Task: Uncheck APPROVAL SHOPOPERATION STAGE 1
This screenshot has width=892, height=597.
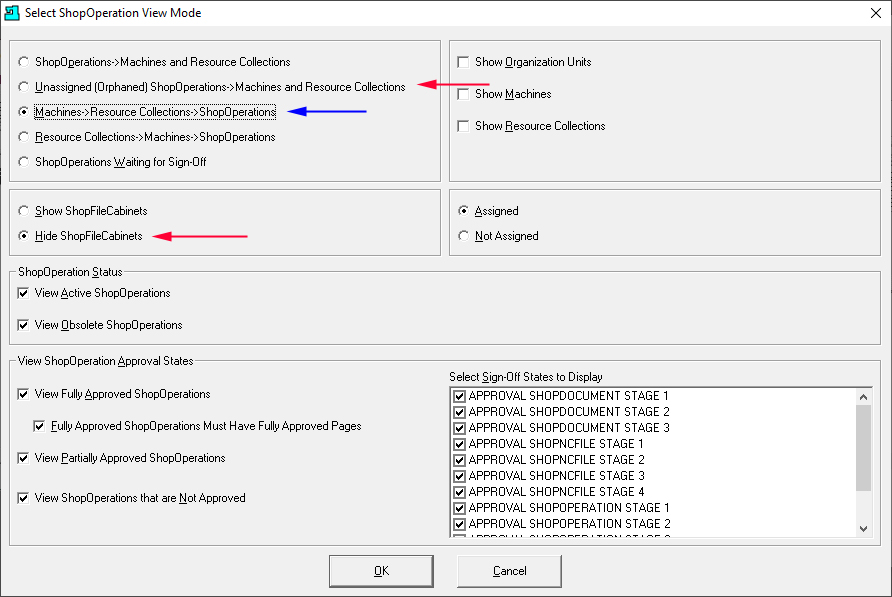Action: [x=460, y=508]
